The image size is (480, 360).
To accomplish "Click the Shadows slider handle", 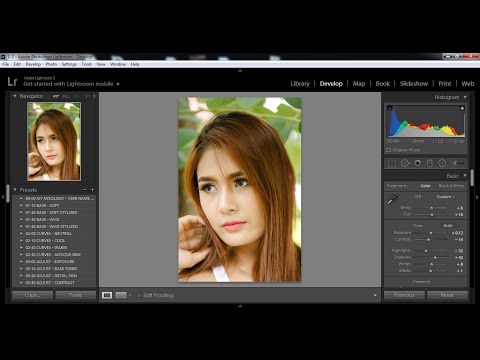I will [435, 257].
